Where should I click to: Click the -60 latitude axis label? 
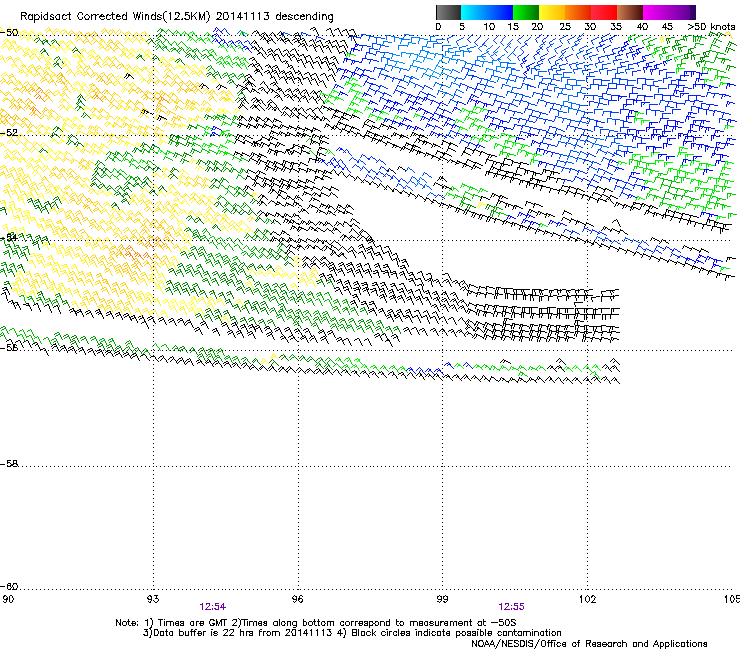coord(9,586)
